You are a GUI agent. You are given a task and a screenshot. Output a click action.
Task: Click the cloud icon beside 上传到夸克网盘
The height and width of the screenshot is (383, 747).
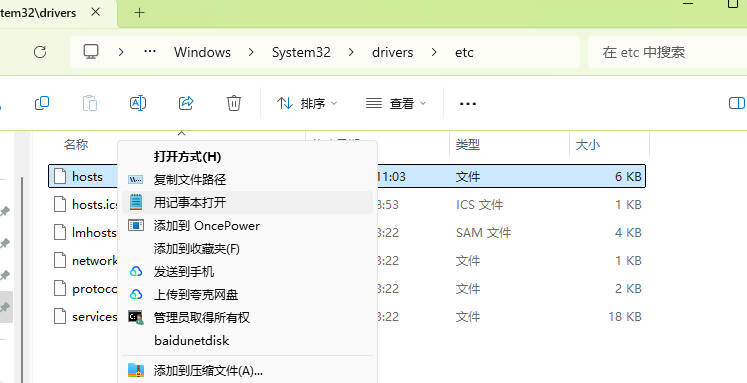tap(136, 294)
